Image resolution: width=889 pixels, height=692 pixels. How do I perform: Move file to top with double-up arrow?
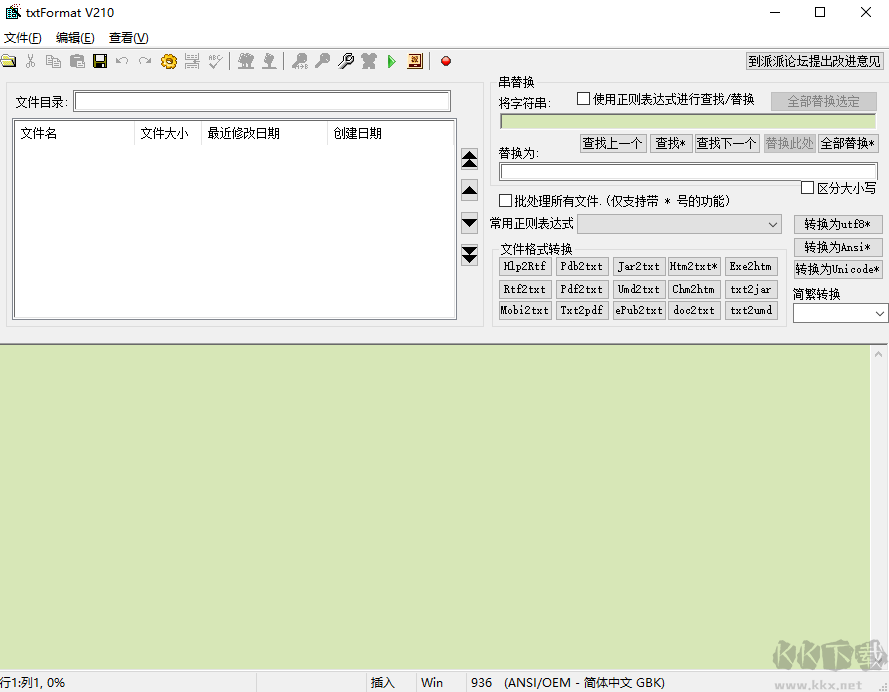469,159
